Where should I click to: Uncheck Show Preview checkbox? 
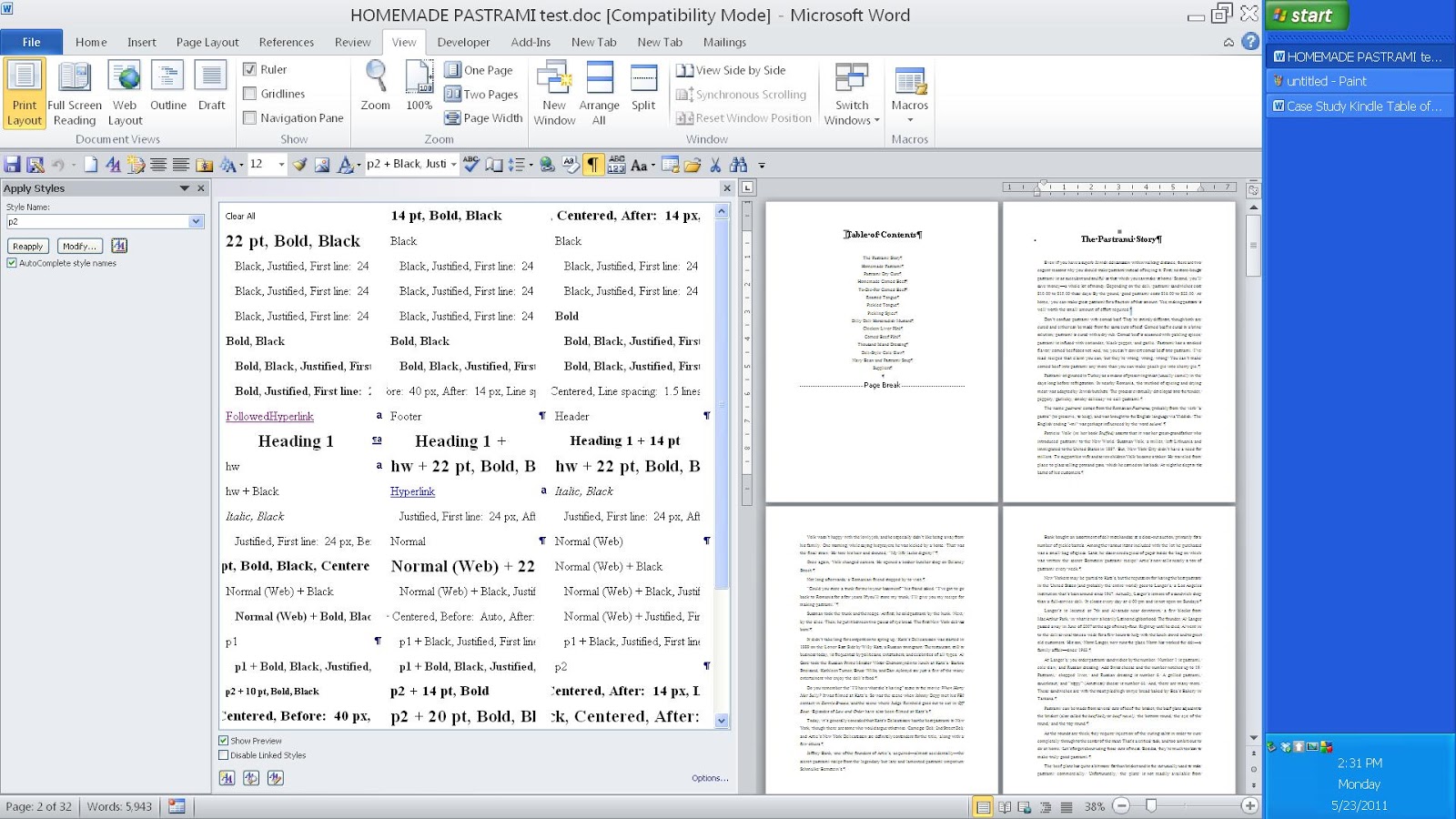[224, 741]
